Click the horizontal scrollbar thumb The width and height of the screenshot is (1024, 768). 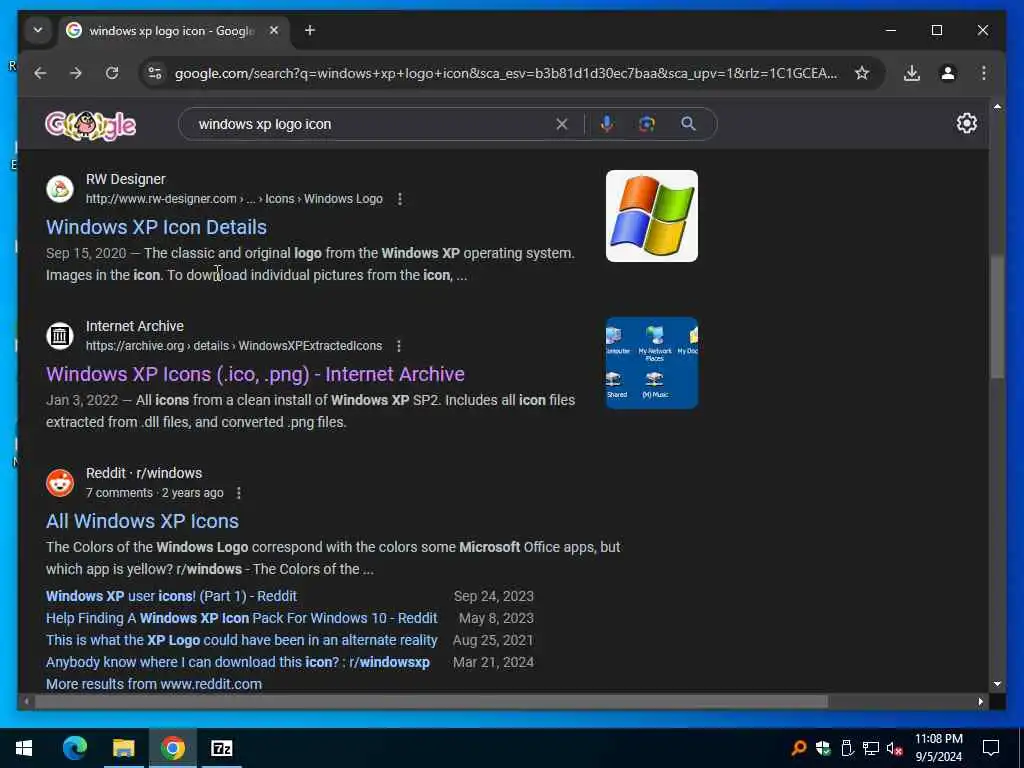tap(431, 701)
